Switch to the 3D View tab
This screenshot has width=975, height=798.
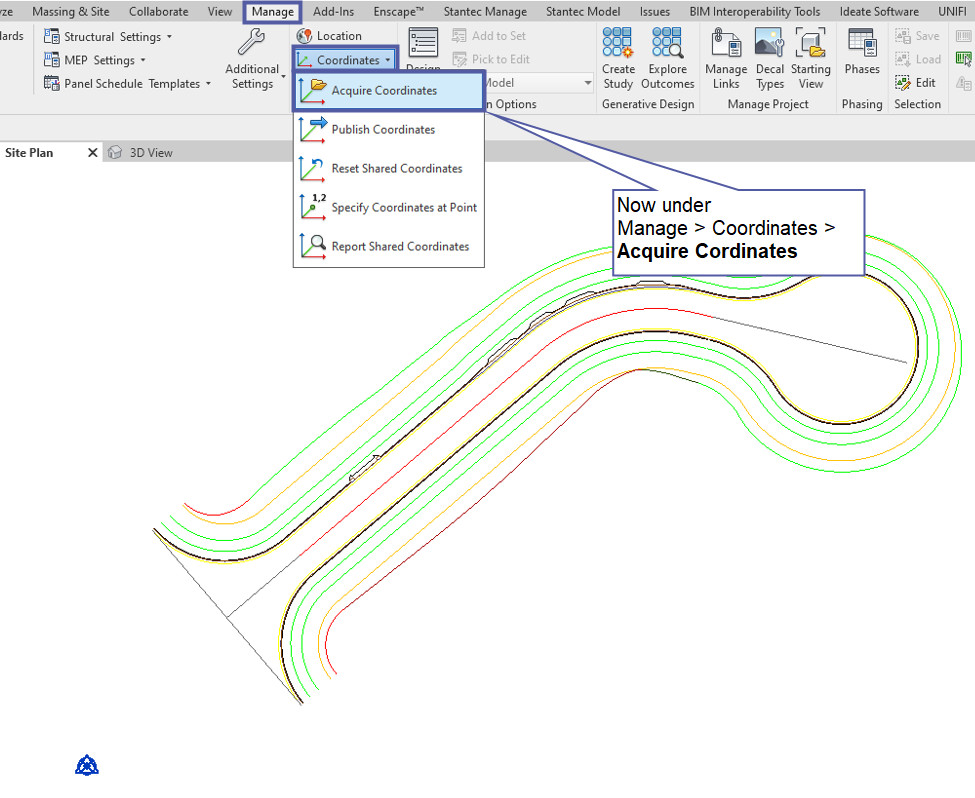pyautogui.click(x=150, y=153)
